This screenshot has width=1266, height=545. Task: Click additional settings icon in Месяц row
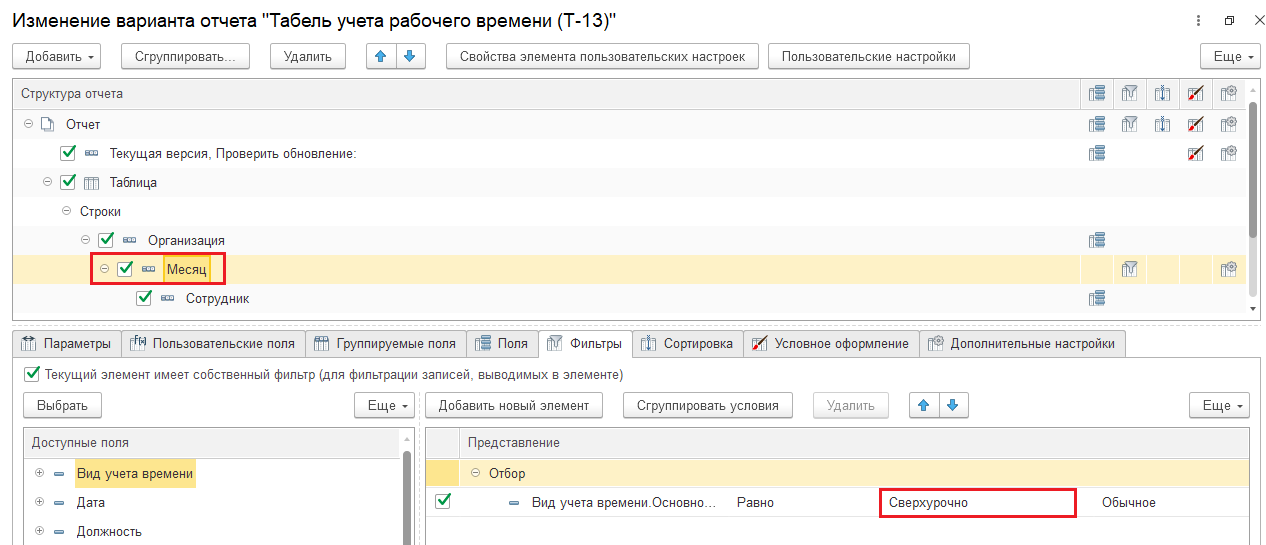1229,269
